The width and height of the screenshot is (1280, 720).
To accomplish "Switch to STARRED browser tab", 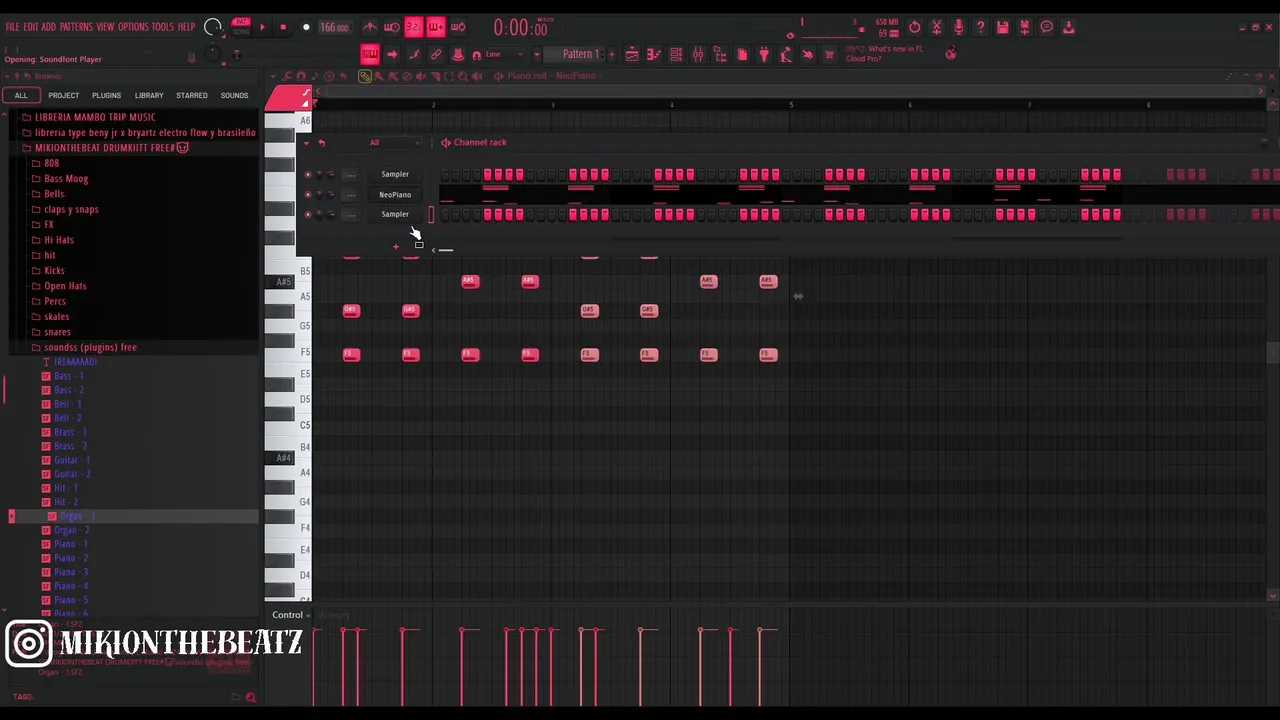I will point(192,95).
